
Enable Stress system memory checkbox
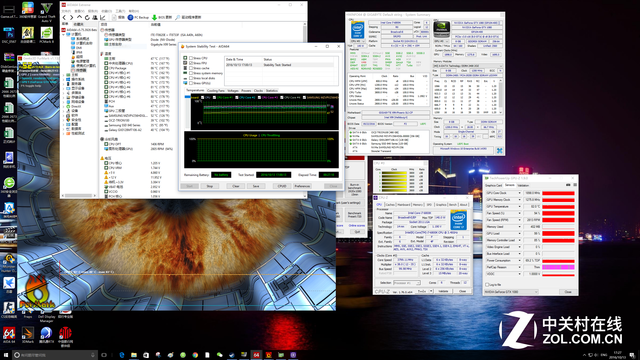click(191, 73)
